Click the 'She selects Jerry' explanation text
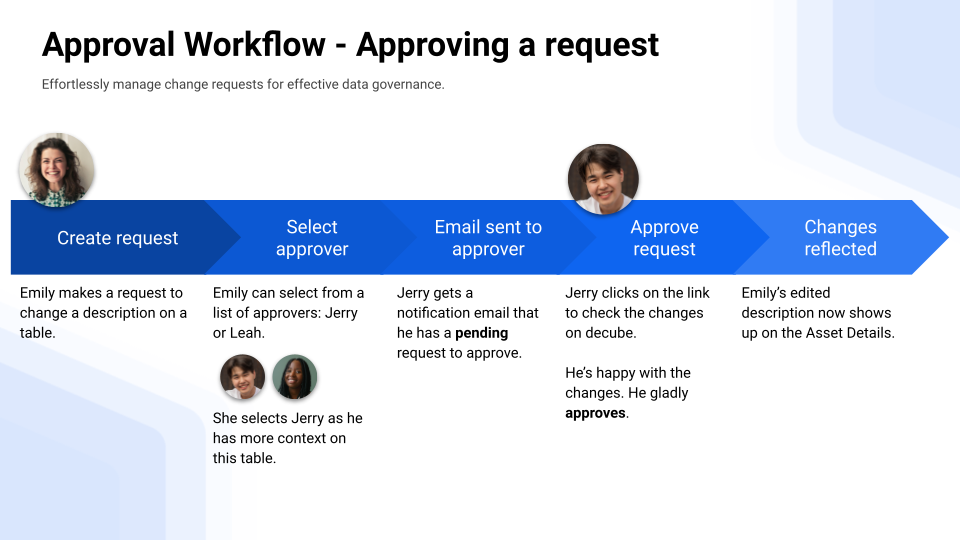 [288, 438]
